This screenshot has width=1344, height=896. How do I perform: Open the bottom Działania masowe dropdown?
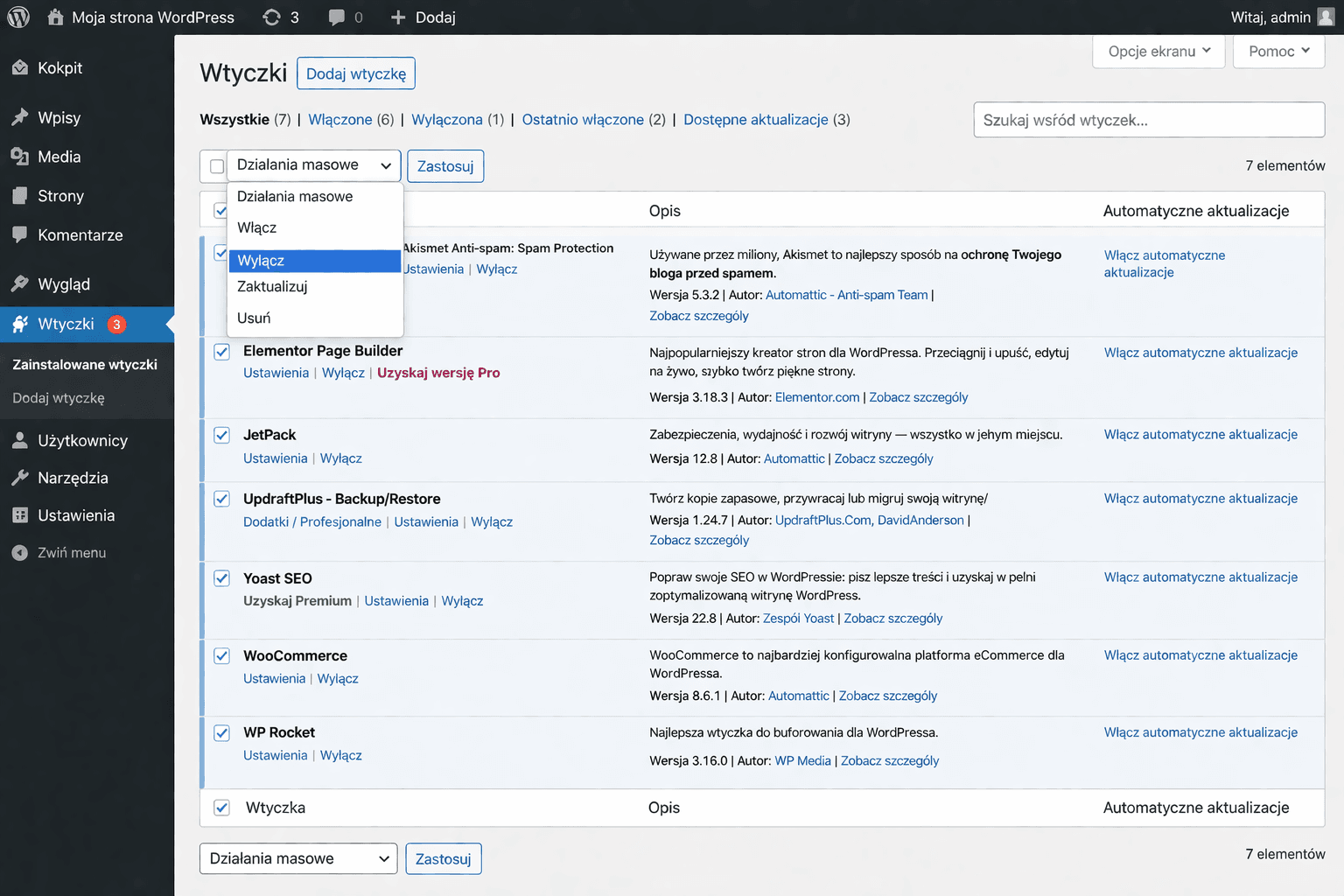tap(298, 858)
